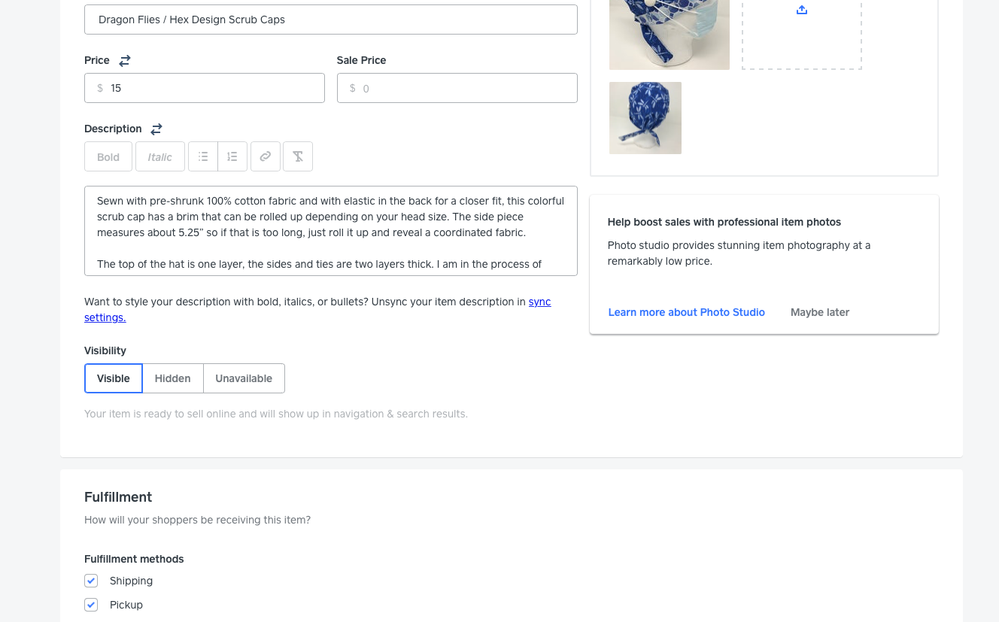This screenshot has width=999, height=622.
Task: Click the clear formatting icon
Action: coord(298,157)
